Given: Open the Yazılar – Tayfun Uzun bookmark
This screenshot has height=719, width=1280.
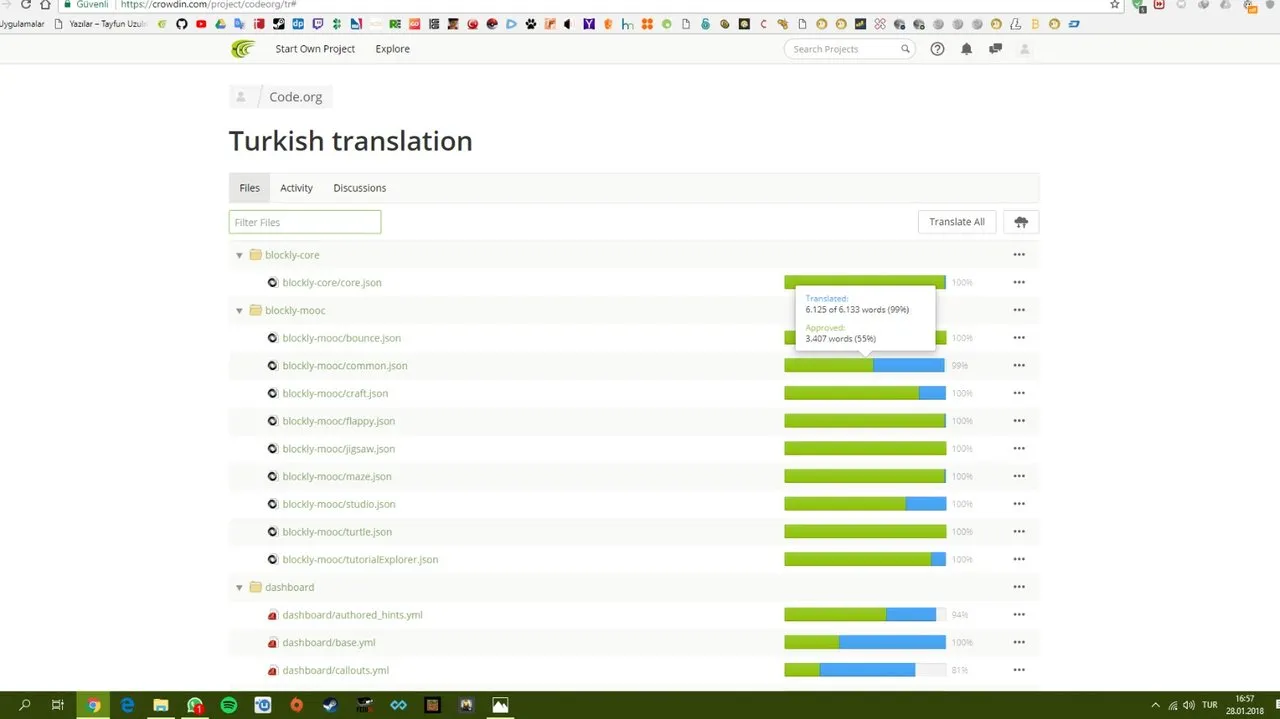Looking at the screenshot, I should [101, 23].
